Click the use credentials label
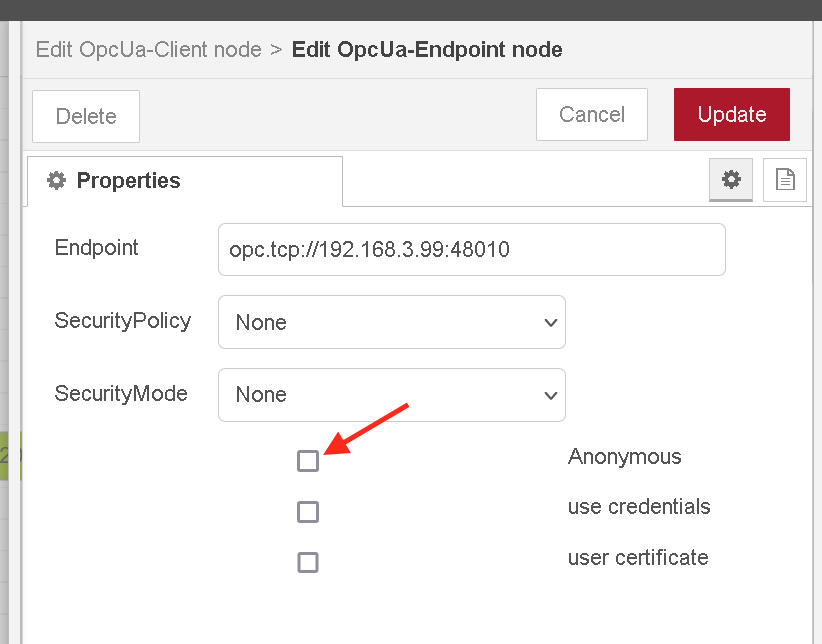The image size is (822, 644). 639,507
